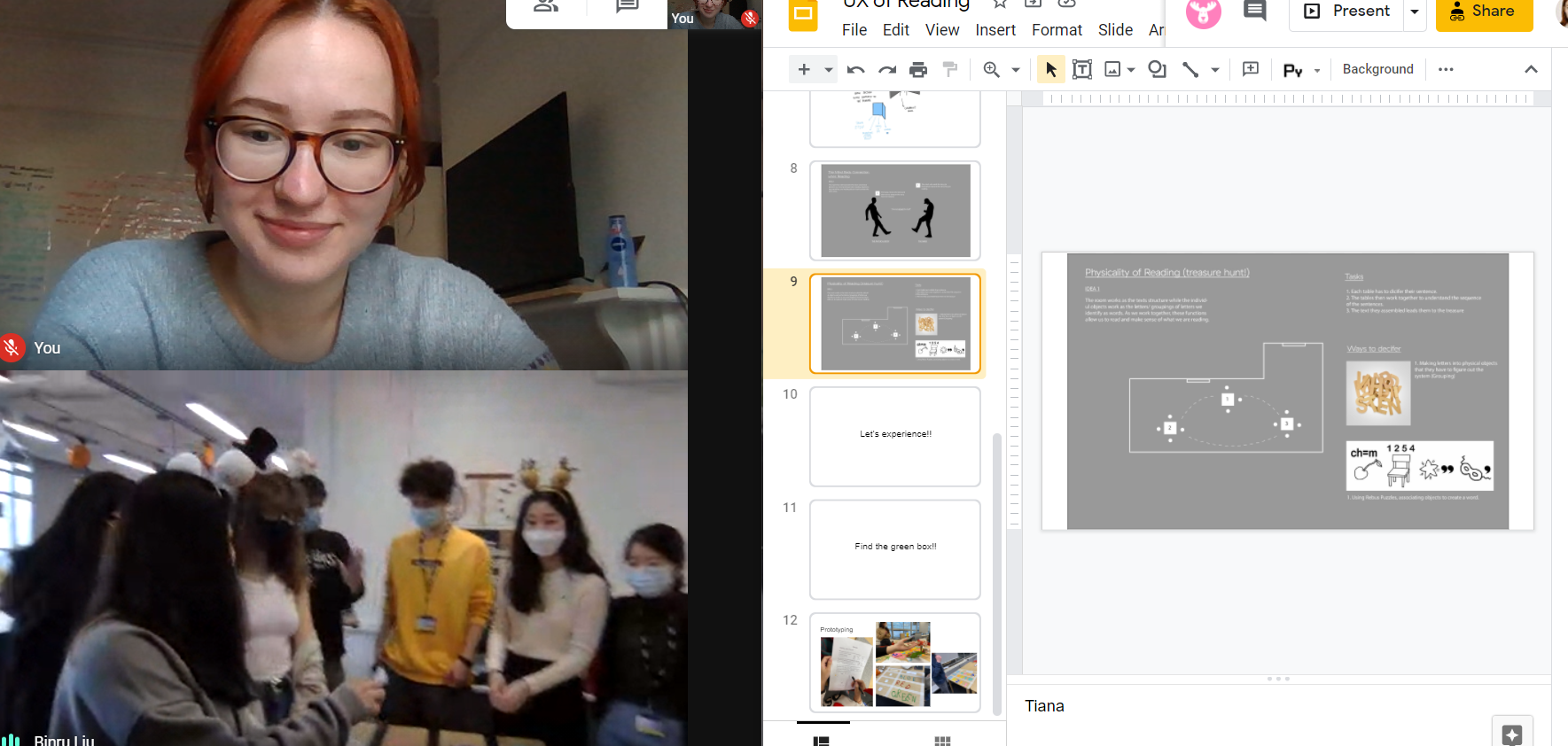Image resolution: width=1568 pixels, height=746 pixels.
Task: Select the text box tool
Action: click(x=1082, y=69)
